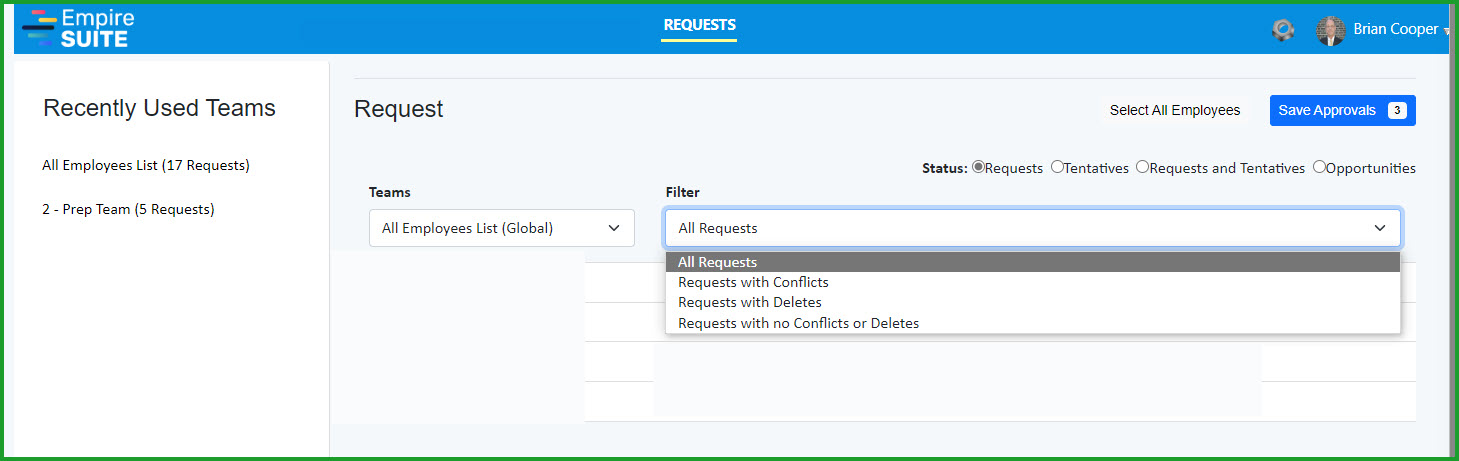The width and height of the screenshot is (1459, 461).
Task: Choose the Requests and Tentatives radio option
Action: point(1142,167)
